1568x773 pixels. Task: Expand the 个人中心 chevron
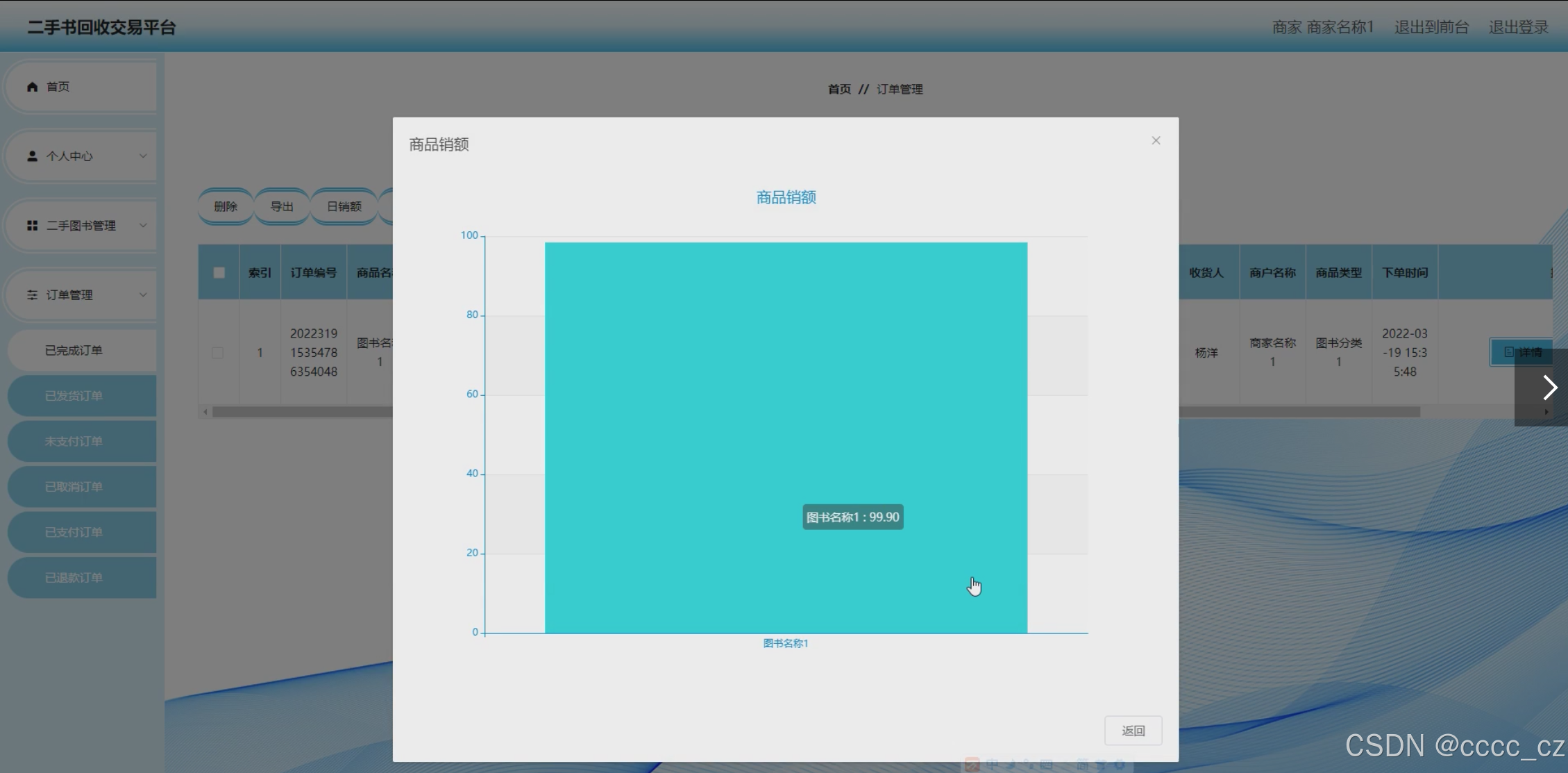tap(143, 156)
